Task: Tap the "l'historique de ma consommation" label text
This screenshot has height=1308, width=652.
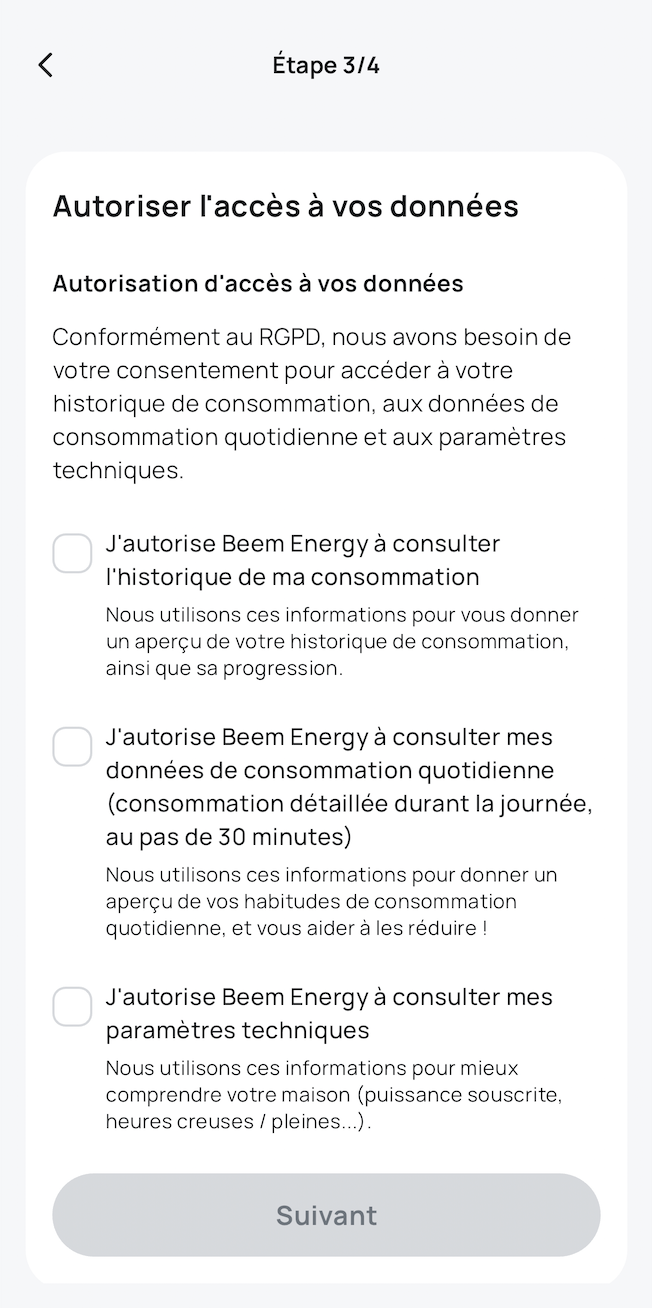Action: coord(292,577)
